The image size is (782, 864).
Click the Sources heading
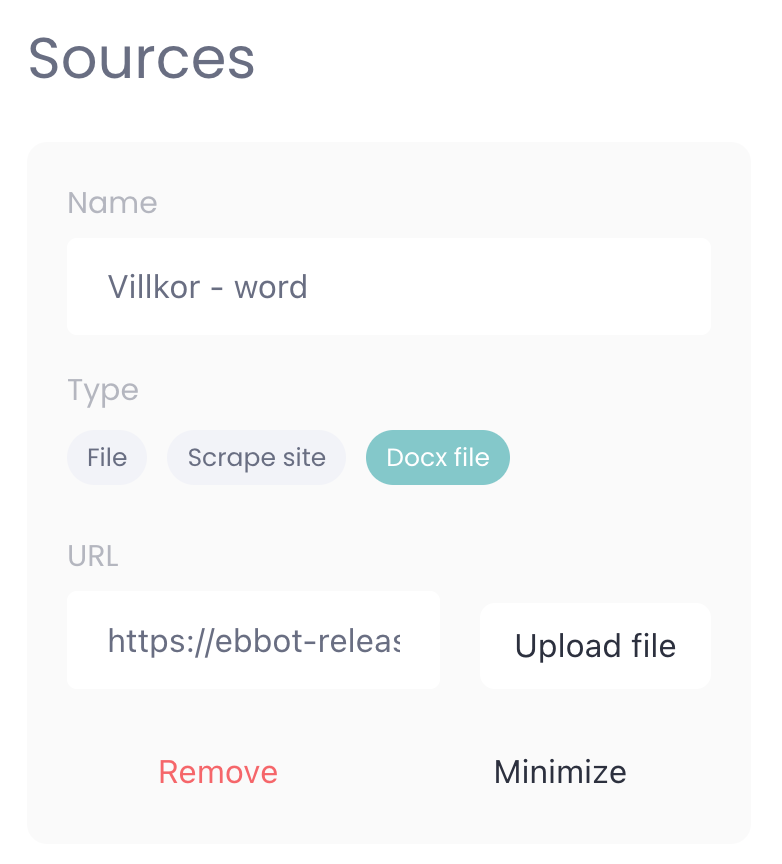click(141, 59)
